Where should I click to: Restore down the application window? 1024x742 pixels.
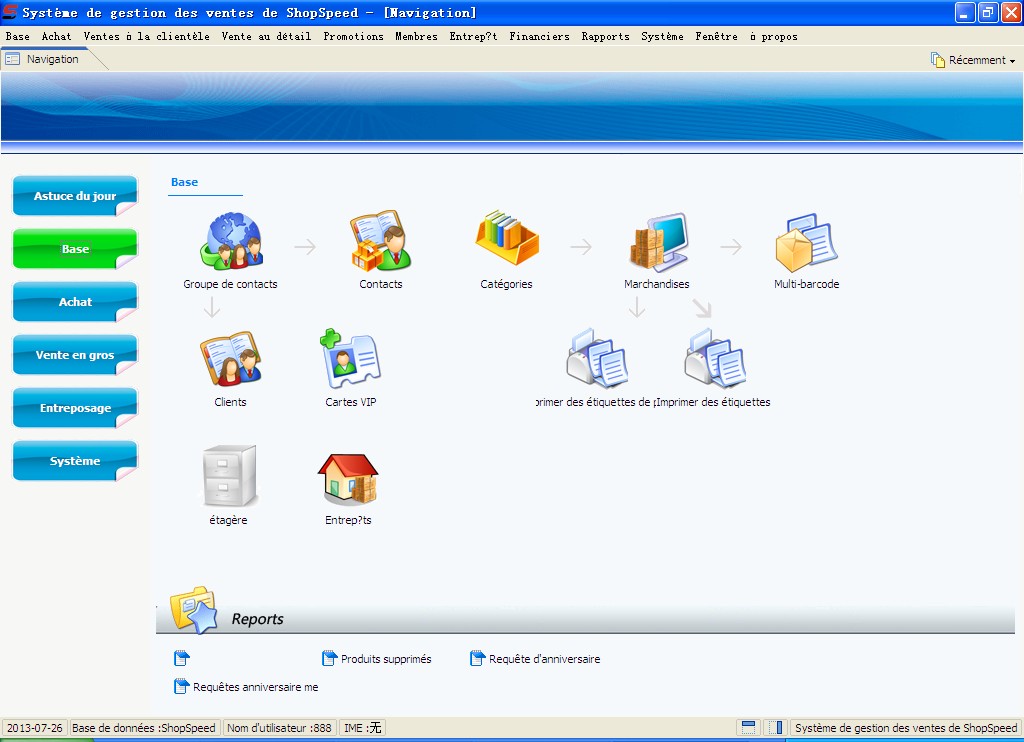(988, 12)
